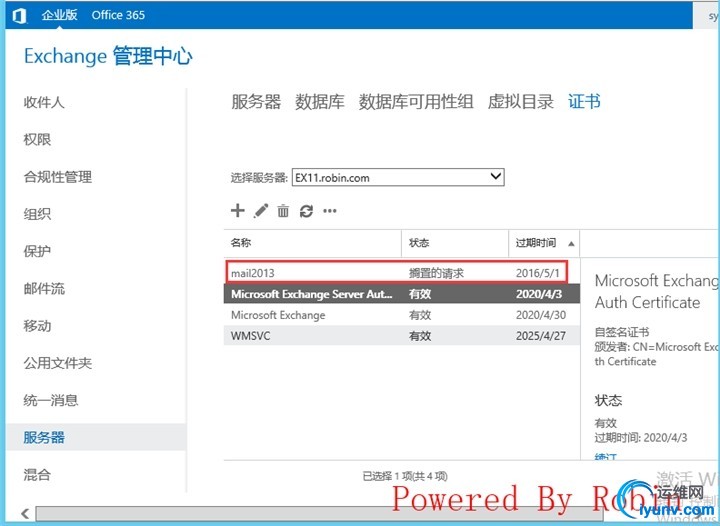Image resolution: width=720 pixels, height=526 pixels.
Task: Click the 搁置的请求 status cell
Action: [436, 273]
